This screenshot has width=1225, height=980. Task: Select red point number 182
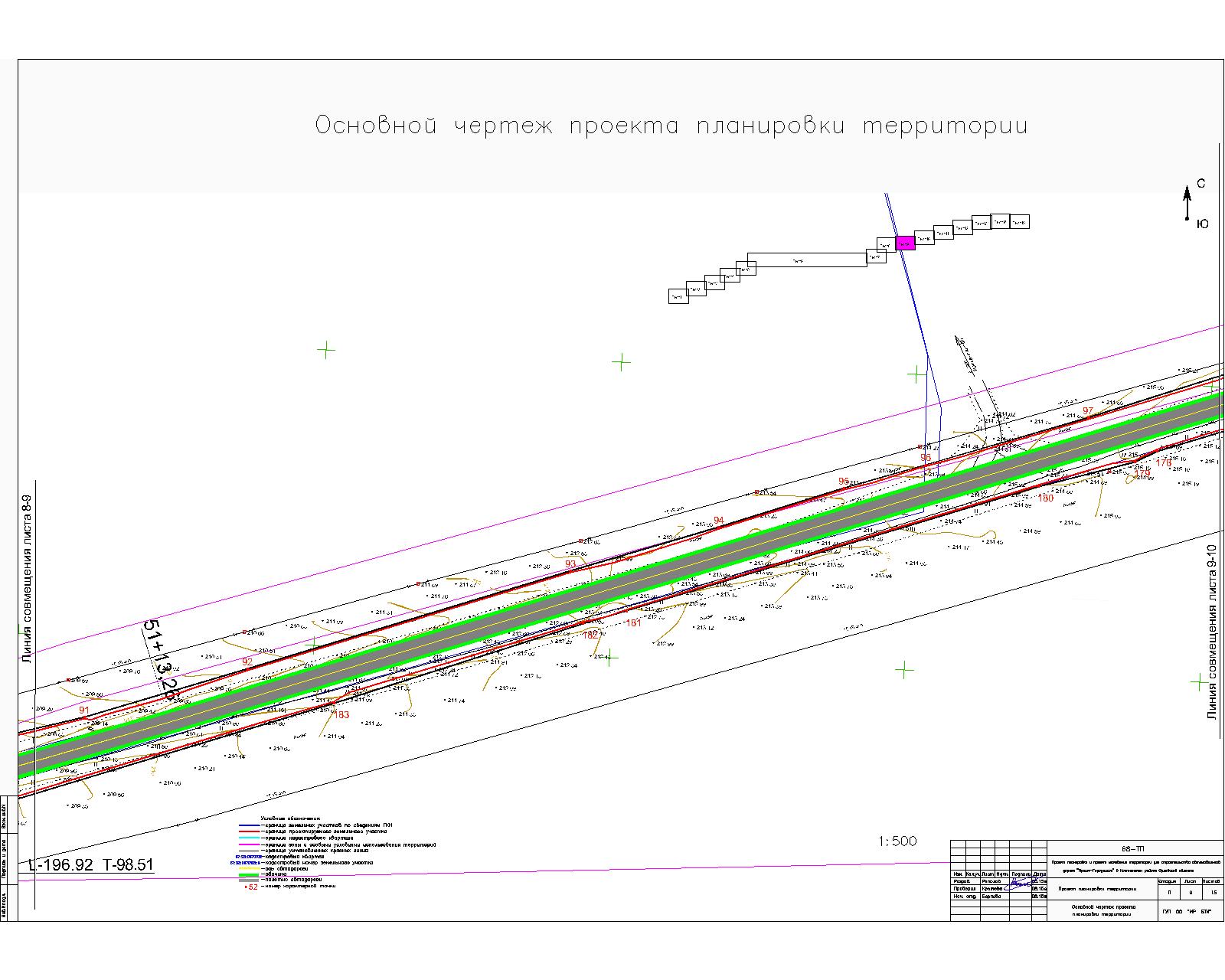[590, 635]
